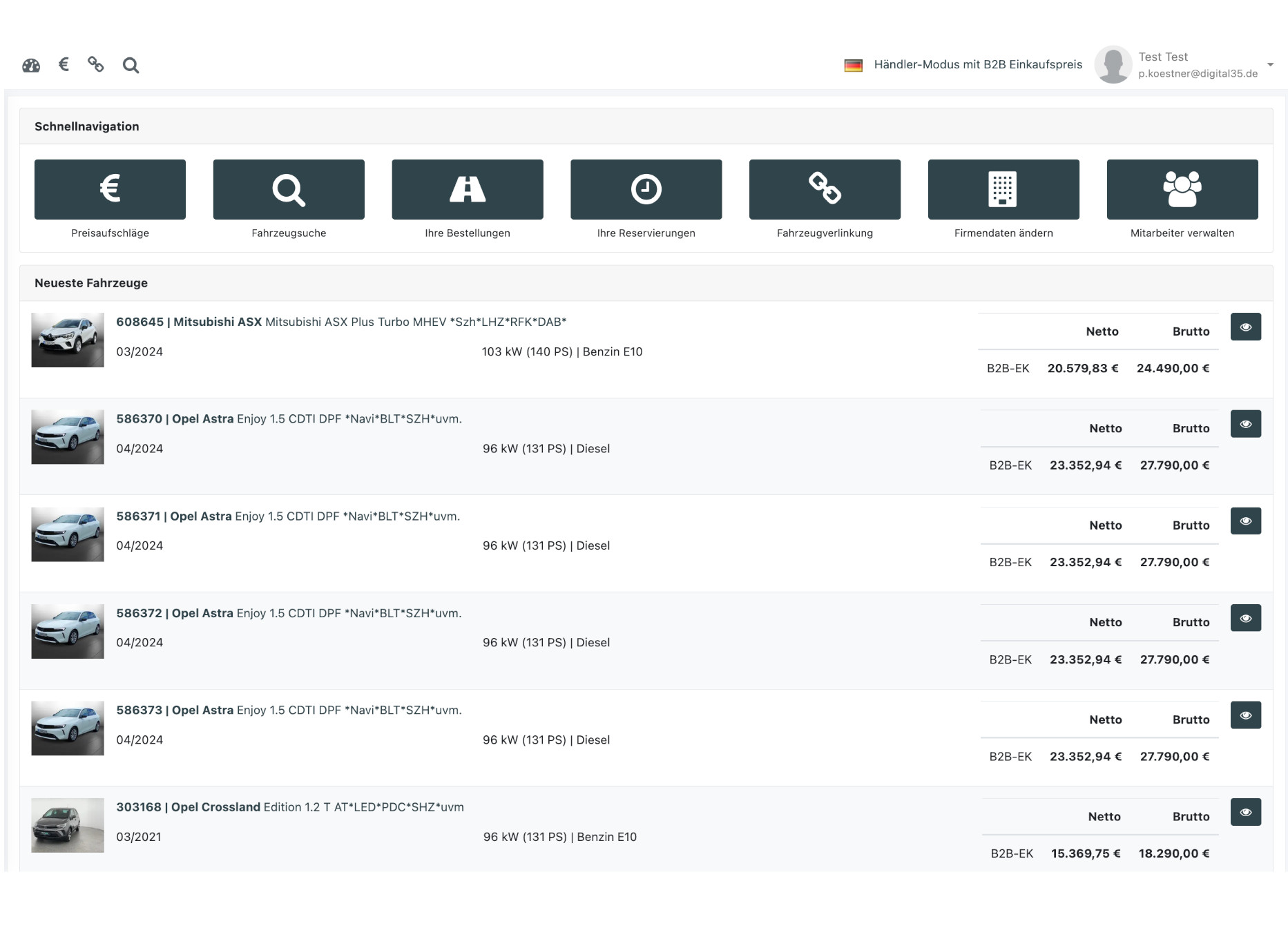This screenshot has height=928, width=1288.
Task: Click eye button for Opel Astra 586370
Action: point(1245,424)
